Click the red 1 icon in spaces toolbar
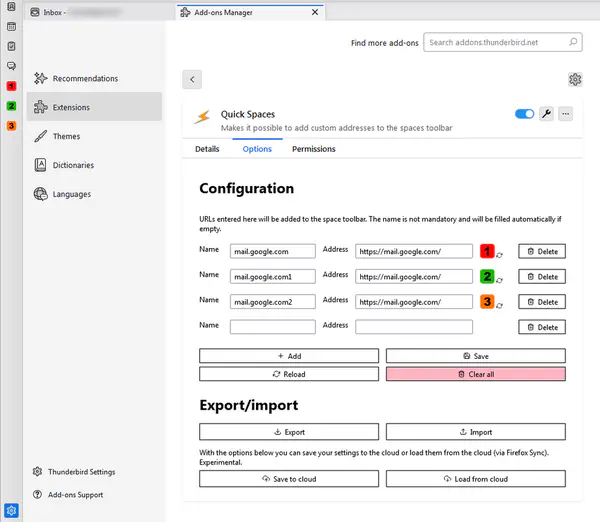Screen dimensions: 600x522 11,86
